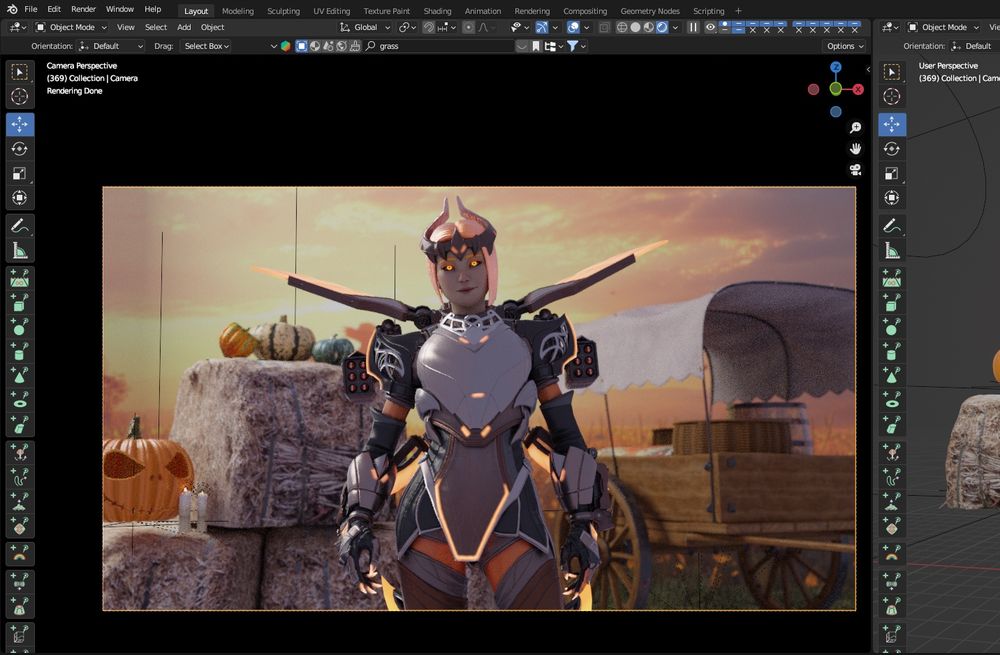Switch to Shading workspace tab
The image size is (1000, 655).
(437, 11)
